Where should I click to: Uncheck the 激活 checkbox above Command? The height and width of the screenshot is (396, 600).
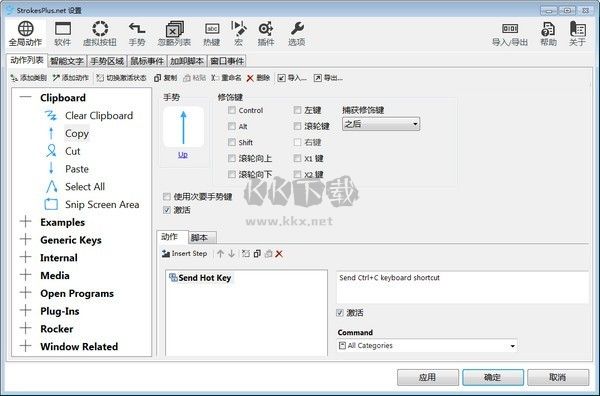click(x=340, y=313)
